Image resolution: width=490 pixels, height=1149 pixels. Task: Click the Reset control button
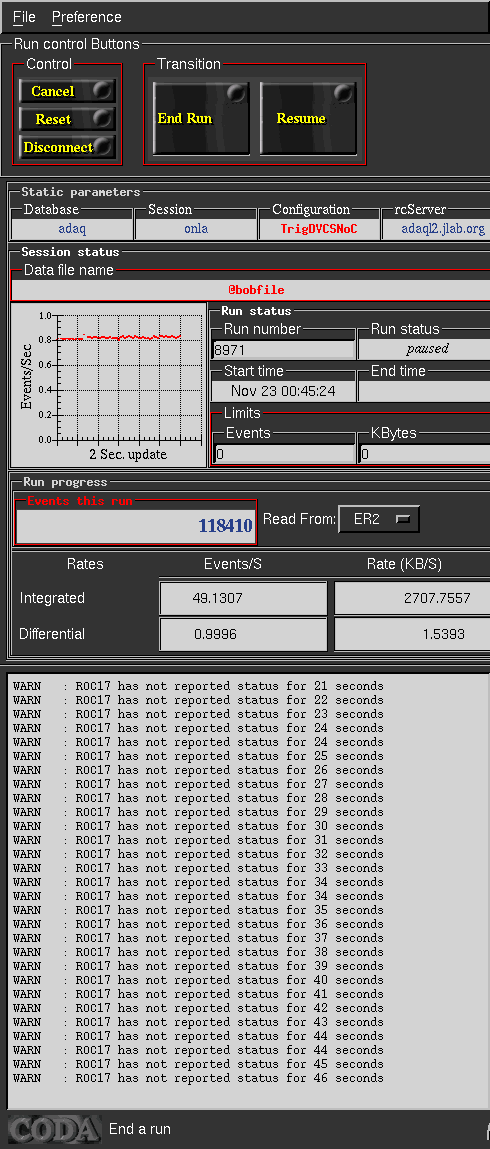tap(67, 119)
